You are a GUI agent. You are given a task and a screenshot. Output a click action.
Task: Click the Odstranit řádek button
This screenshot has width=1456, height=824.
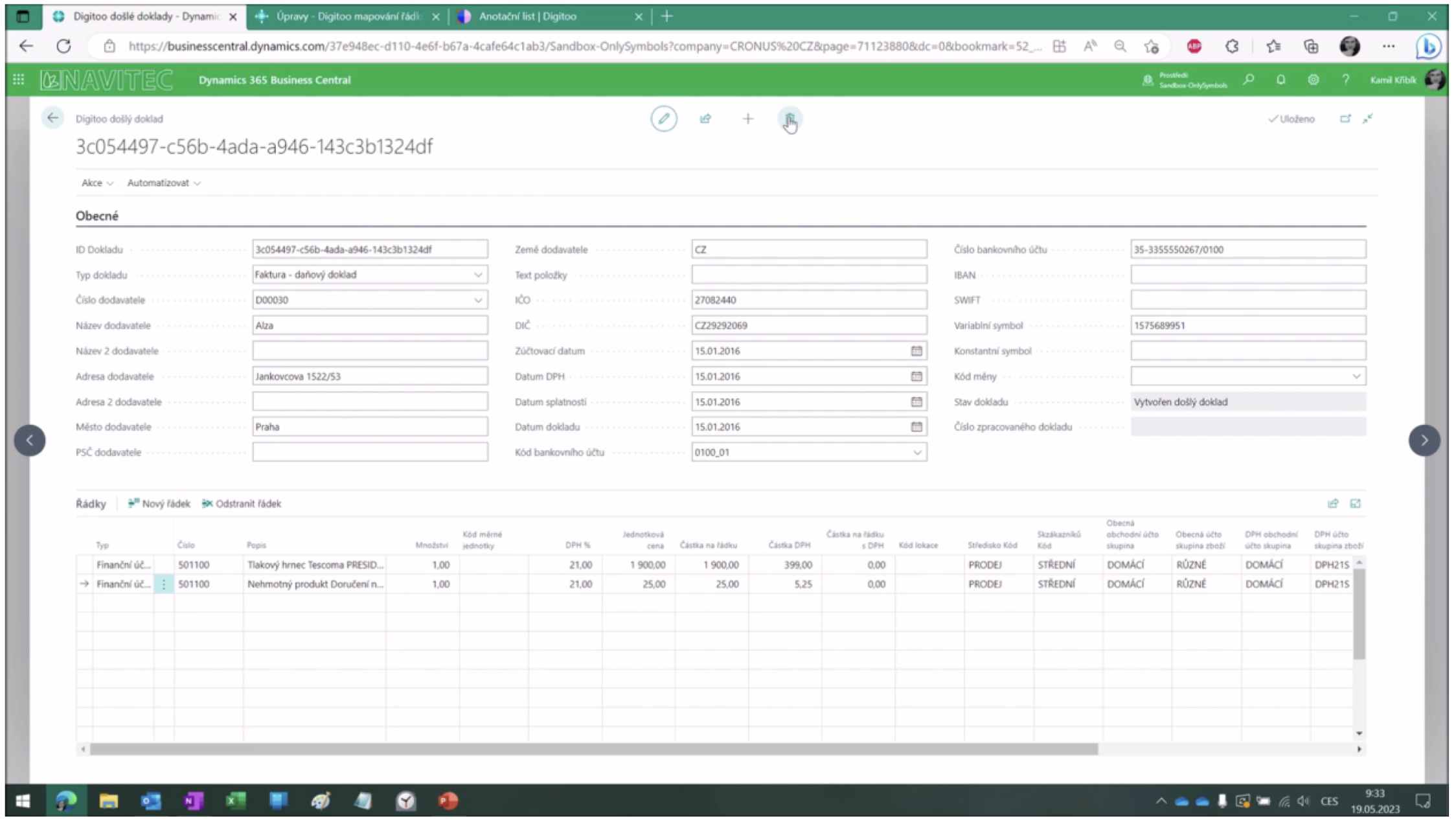242,503
